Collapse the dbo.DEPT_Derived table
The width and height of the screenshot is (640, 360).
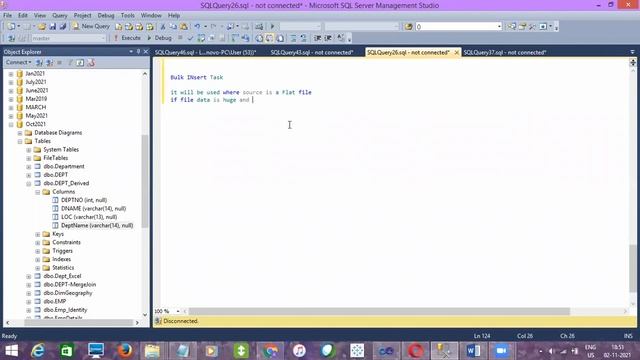(x=29, y=184)
